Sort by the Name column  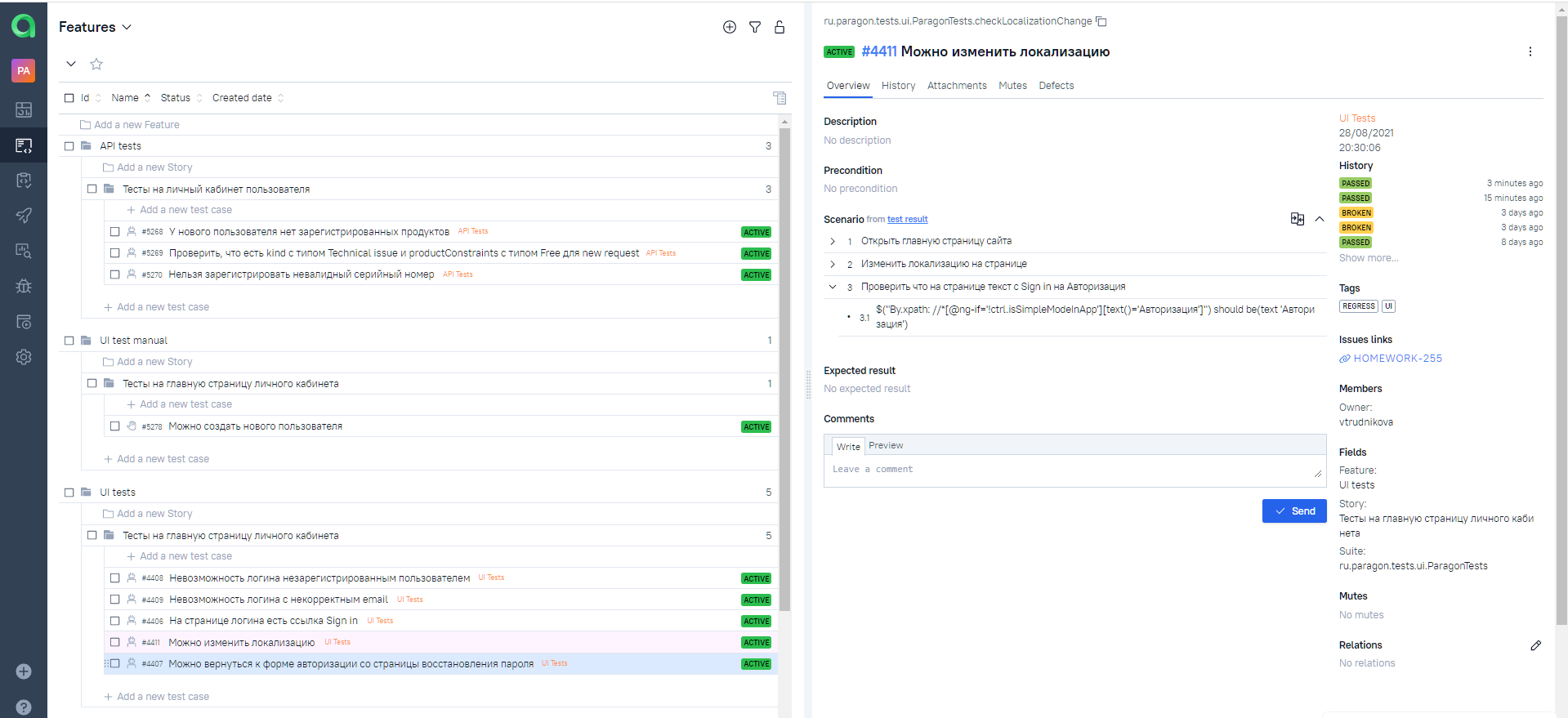click(131, 98)
